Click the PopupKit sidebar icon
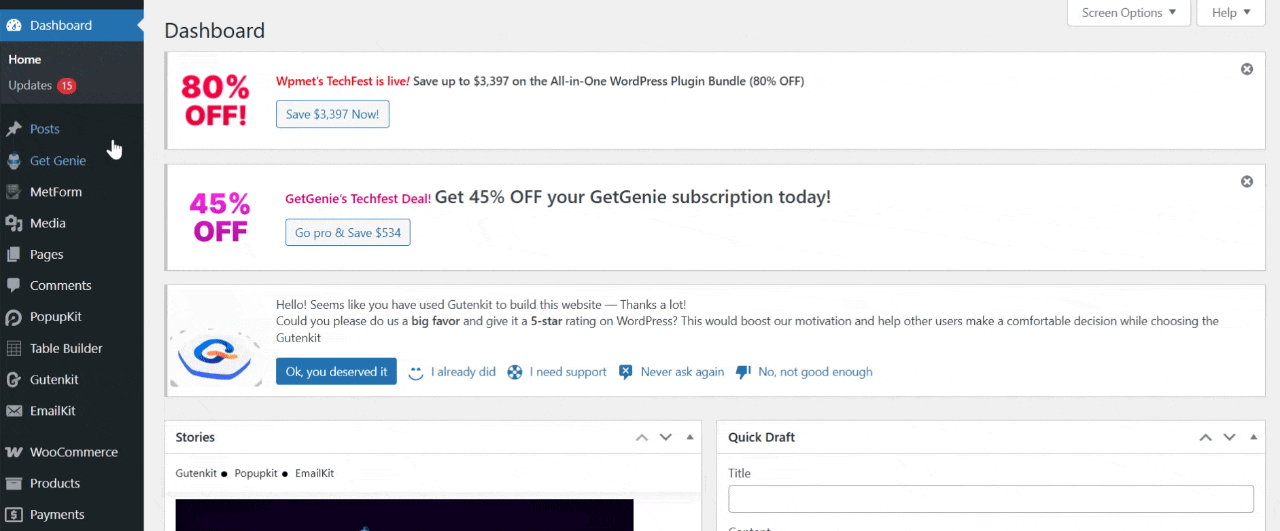This screenshot has width=1280, height=531. click(13, 317)
